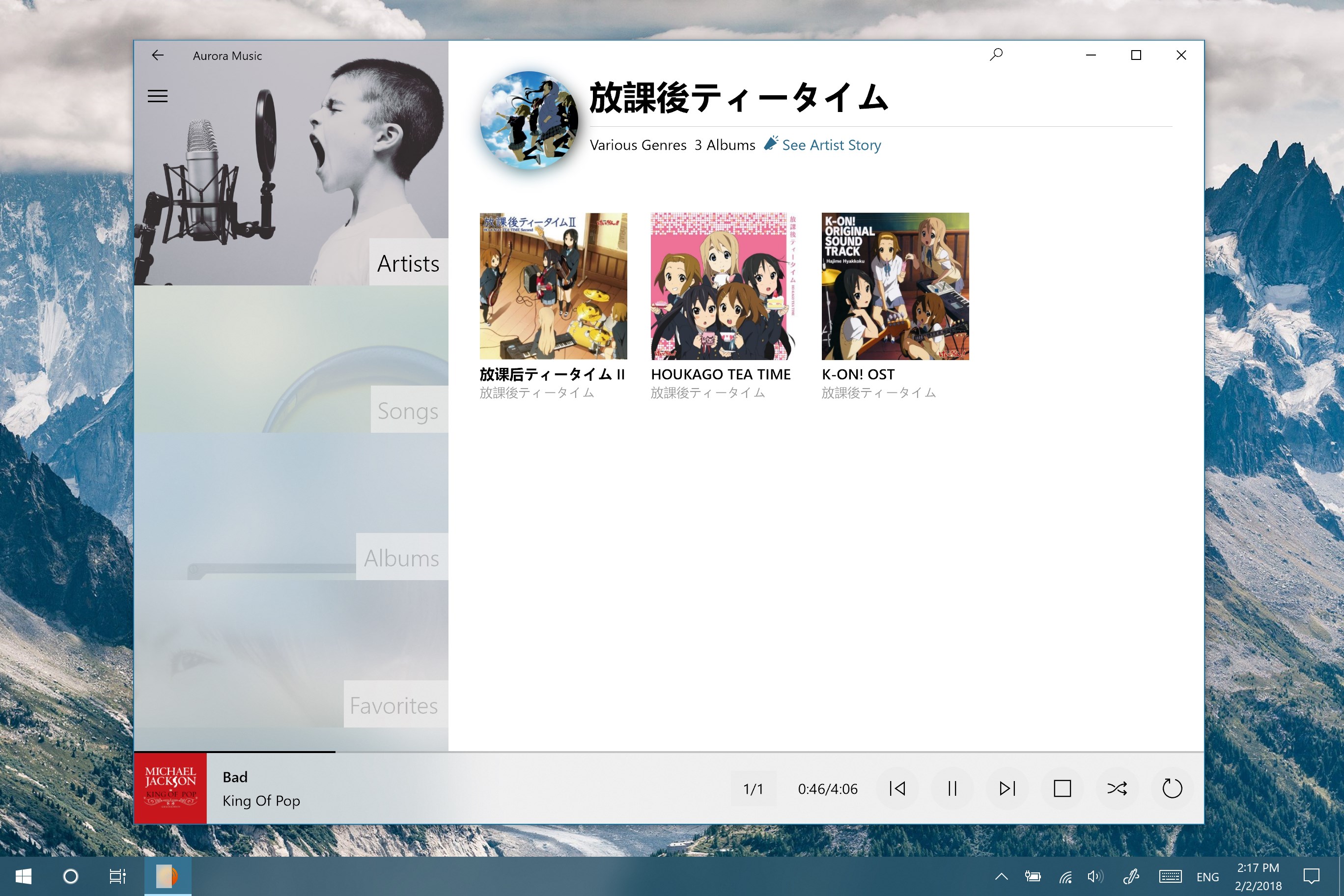Go to the Albums section

point(401,559)
